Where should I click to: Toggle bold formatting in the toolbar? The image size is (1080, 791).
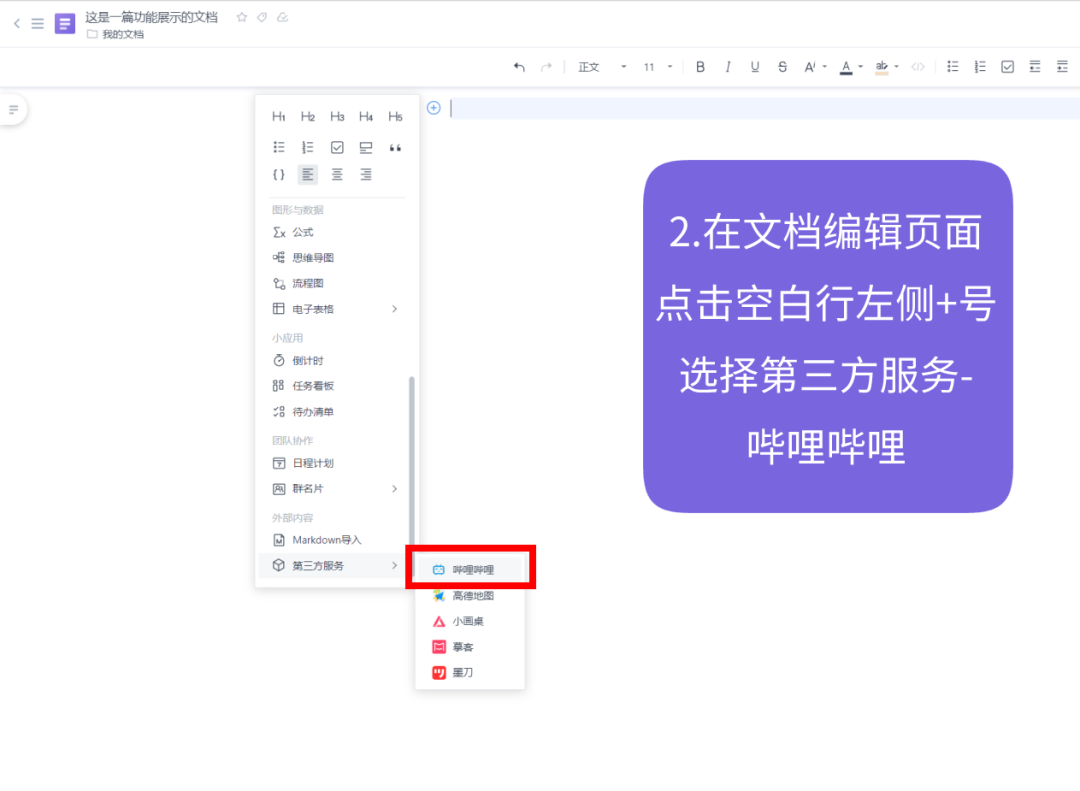pyautogui.click(x=700, y=67)
